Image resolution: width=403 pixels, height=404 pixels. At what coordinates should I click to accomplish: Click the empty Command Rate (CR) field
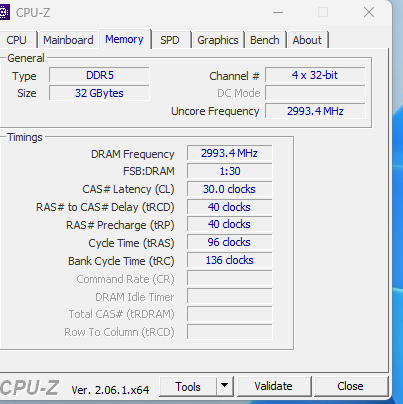coord(229,278)
